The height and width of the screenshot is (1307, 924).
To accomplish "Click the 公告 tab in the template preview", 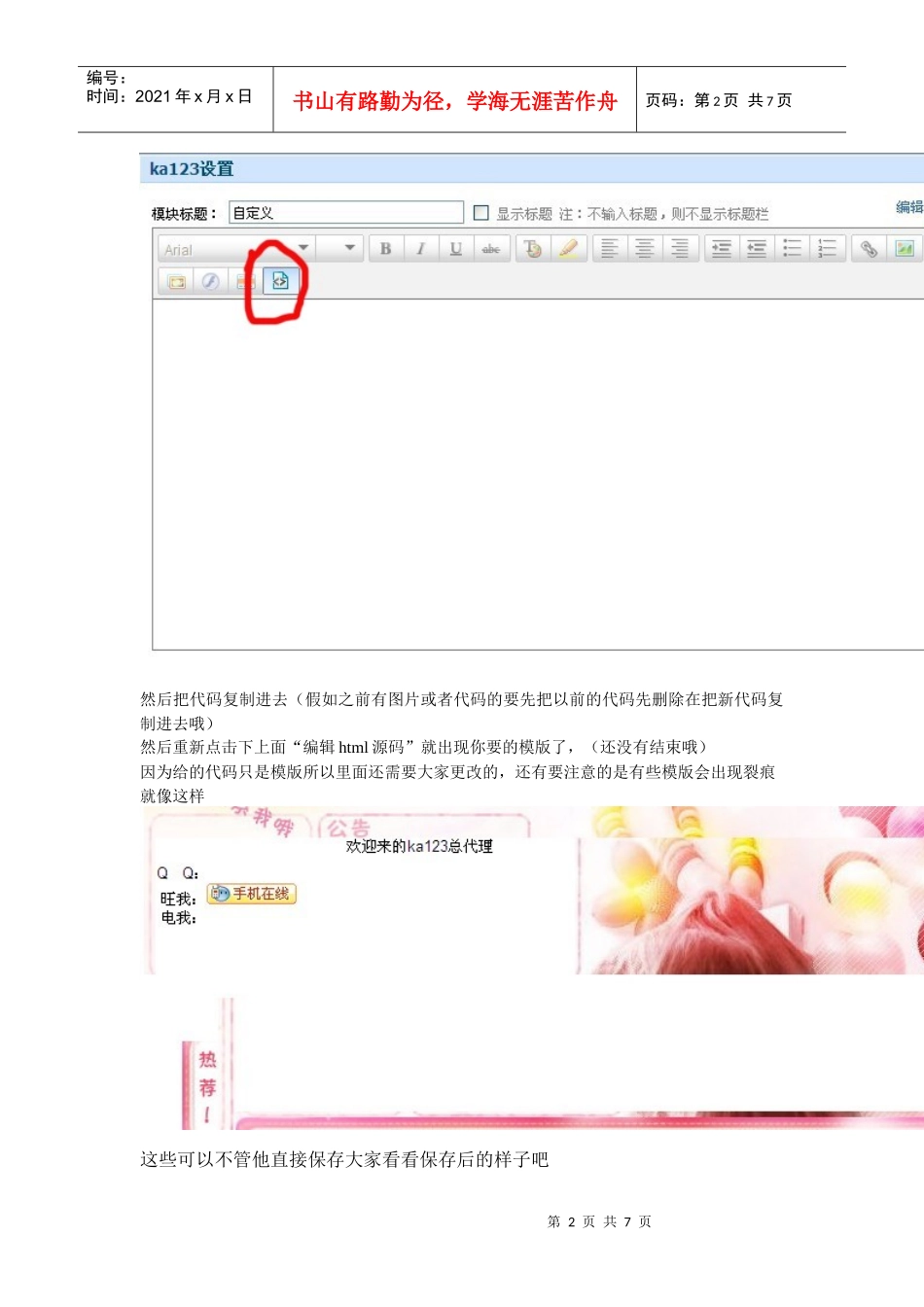I will [348, 828].
